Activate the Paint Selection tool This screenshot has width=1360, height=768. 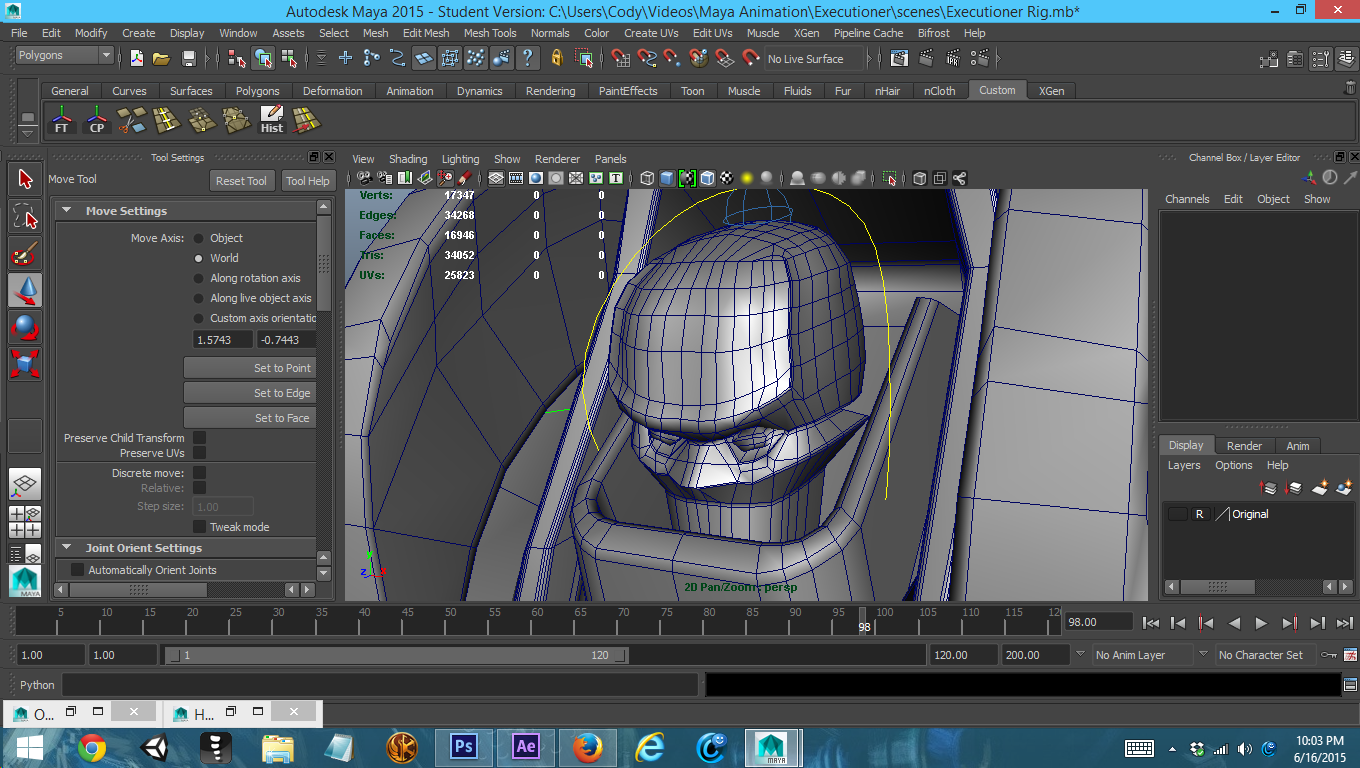(x=26, y=253)
